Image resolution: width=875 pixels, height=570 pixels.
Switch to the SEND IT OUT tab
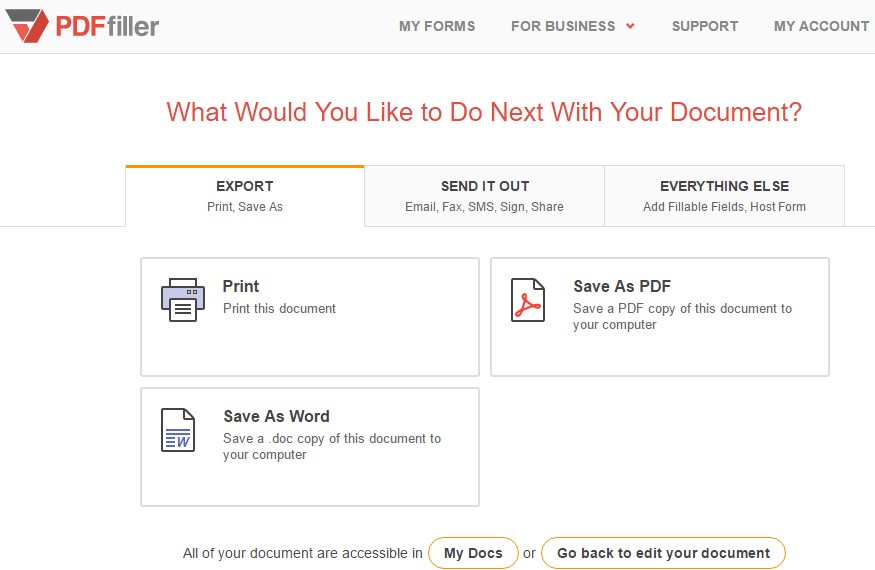click(484, 196)
